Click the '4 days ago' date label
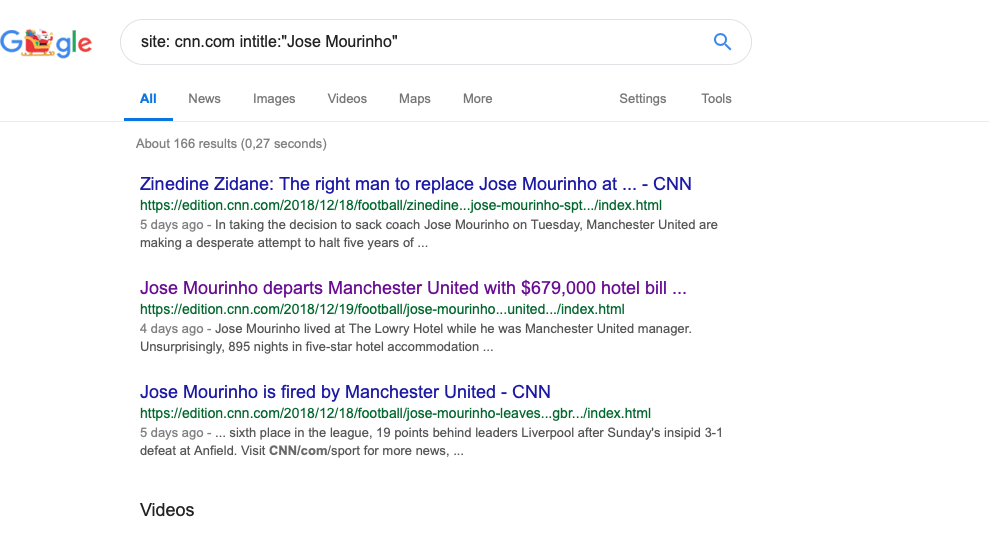Screen dimensions: 989x533 point(172,329)
